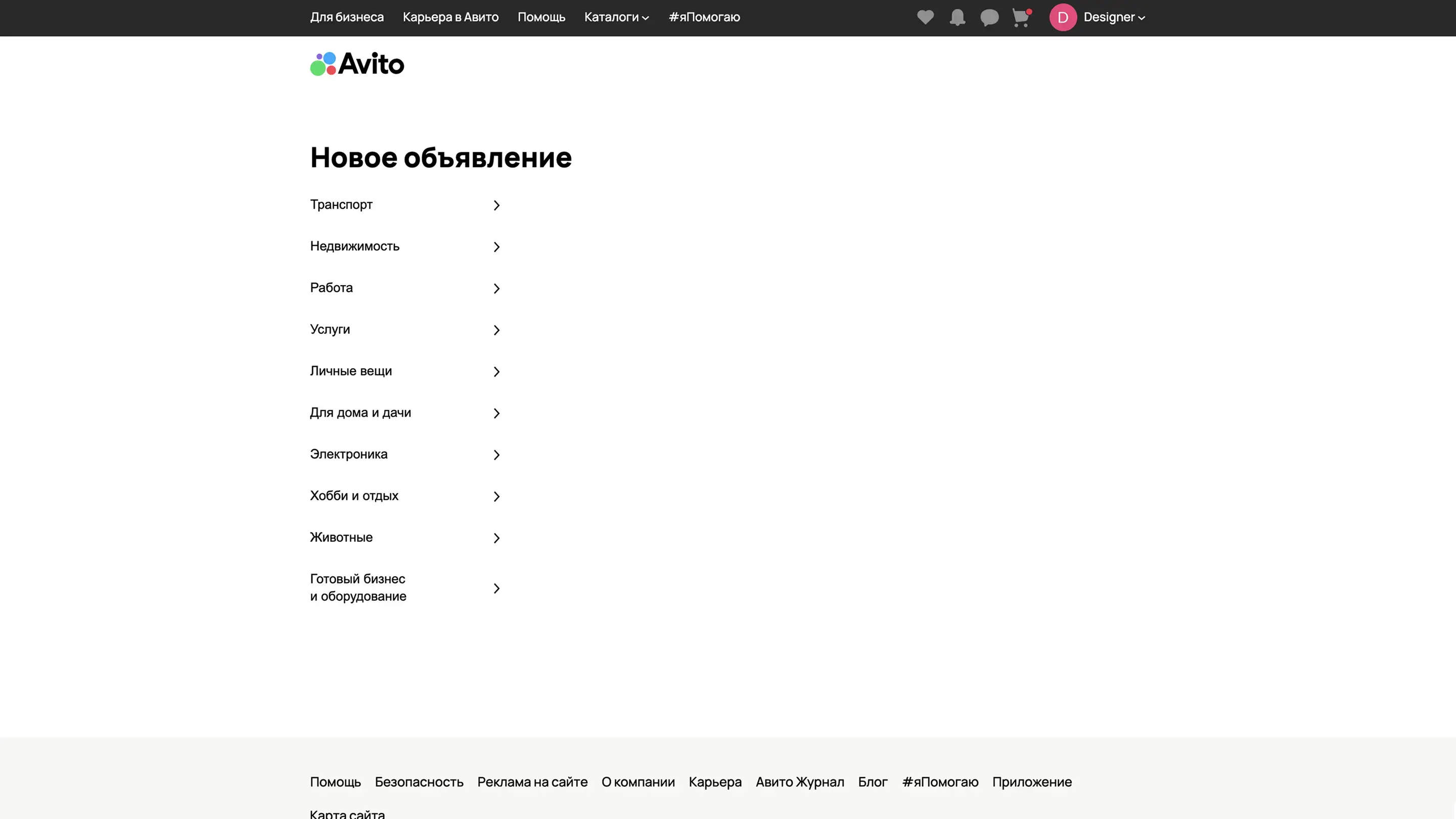Open favorites via the heart icon
Screen dimensions: 1456x819
[x=925, y=18]
